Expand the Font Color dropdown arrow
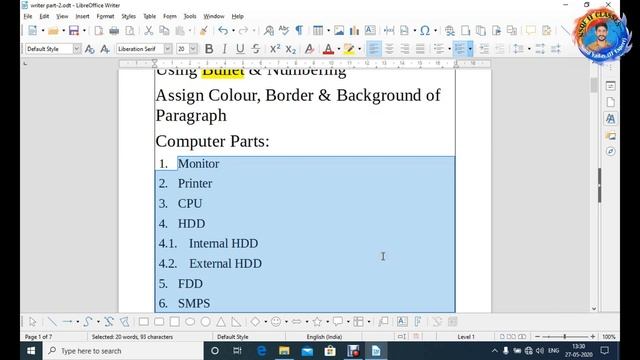 click(339, 49)
